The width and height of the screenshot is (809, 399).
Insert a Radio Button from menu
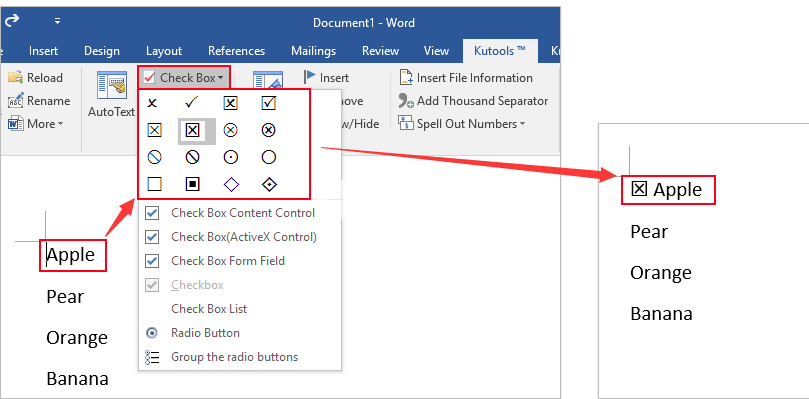point(239,333)
